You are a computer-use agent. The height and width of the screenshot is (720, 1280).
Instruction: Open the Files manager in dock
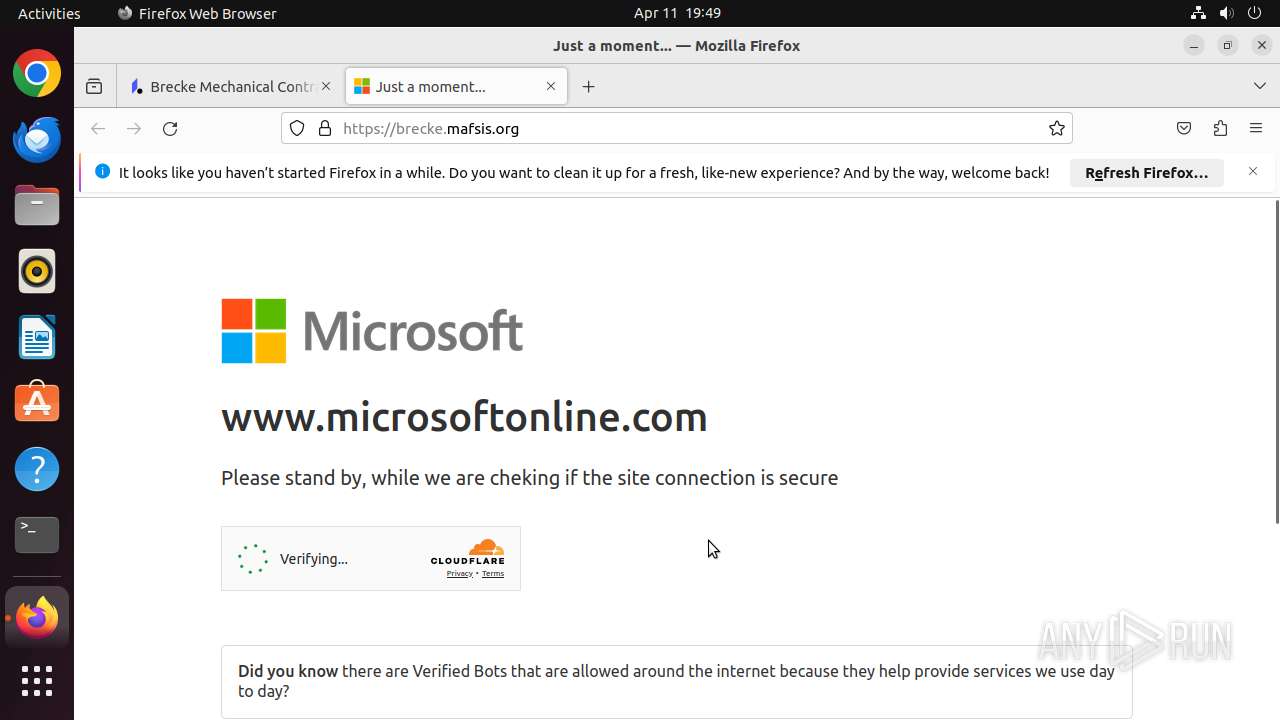37,206
